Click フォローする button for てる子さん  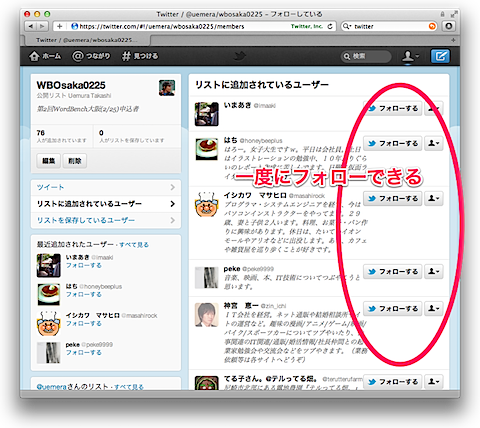coord(392,382)
